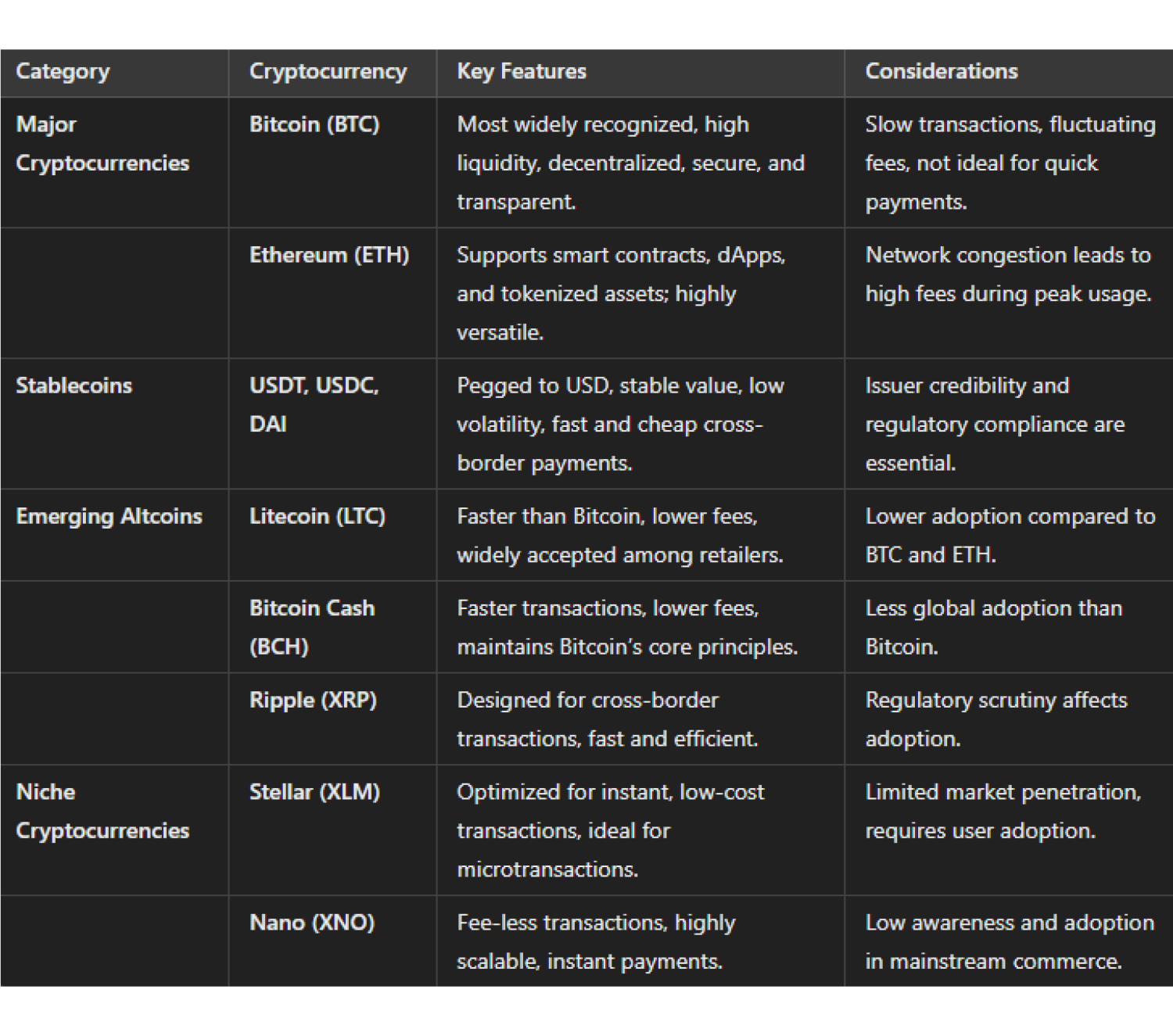The image size is (1173, 1036).
Task: Click the Stellar (XLM) cell
Action: tap(314, 793)
